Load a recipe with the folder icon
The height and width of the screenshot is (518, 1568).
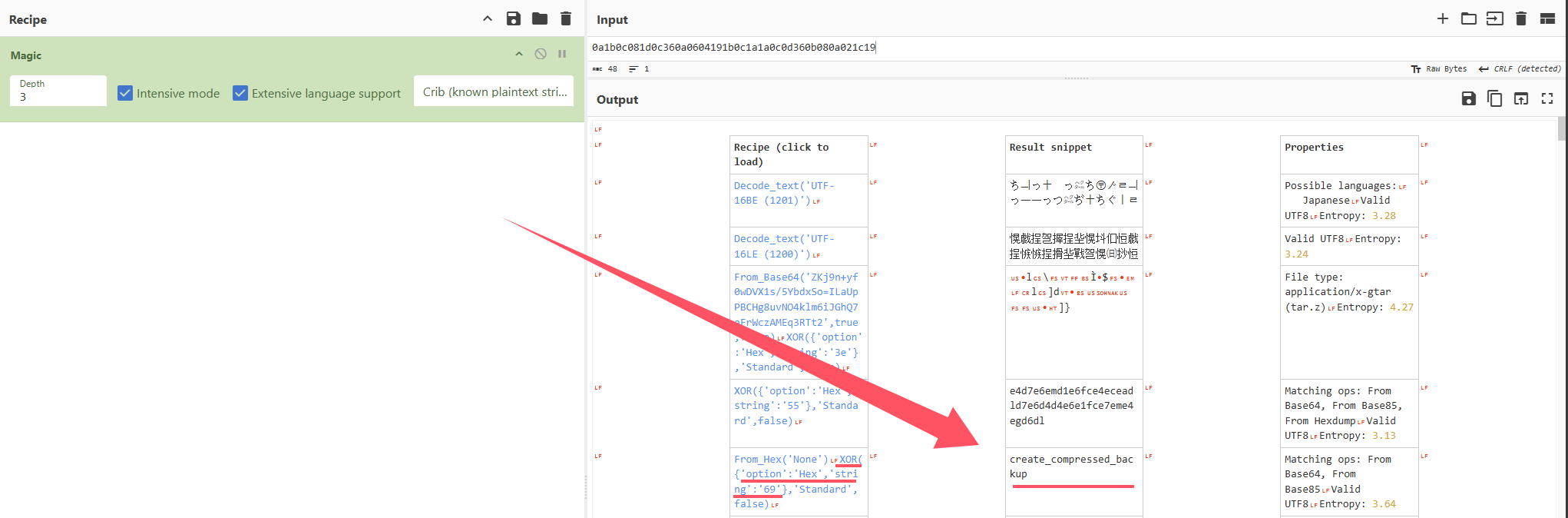click(x=540, y=19)
